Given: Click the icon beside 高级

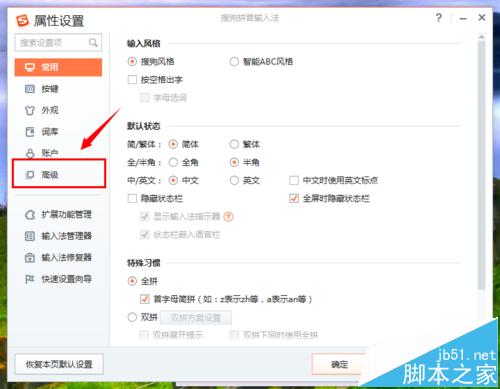Looking at the screenshot, I should pyautogui.click(x=30, y=175).
